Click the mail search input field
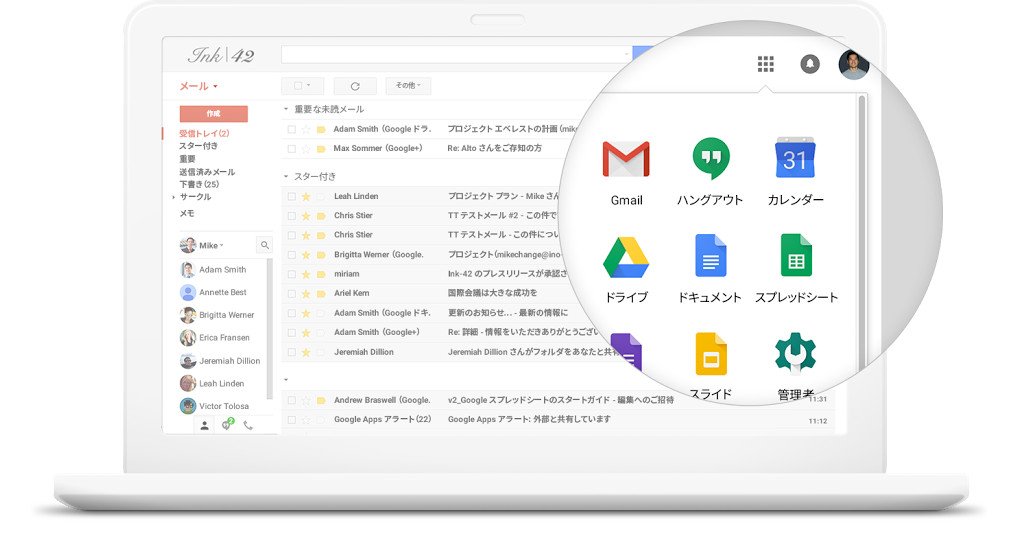 (456, 55)
